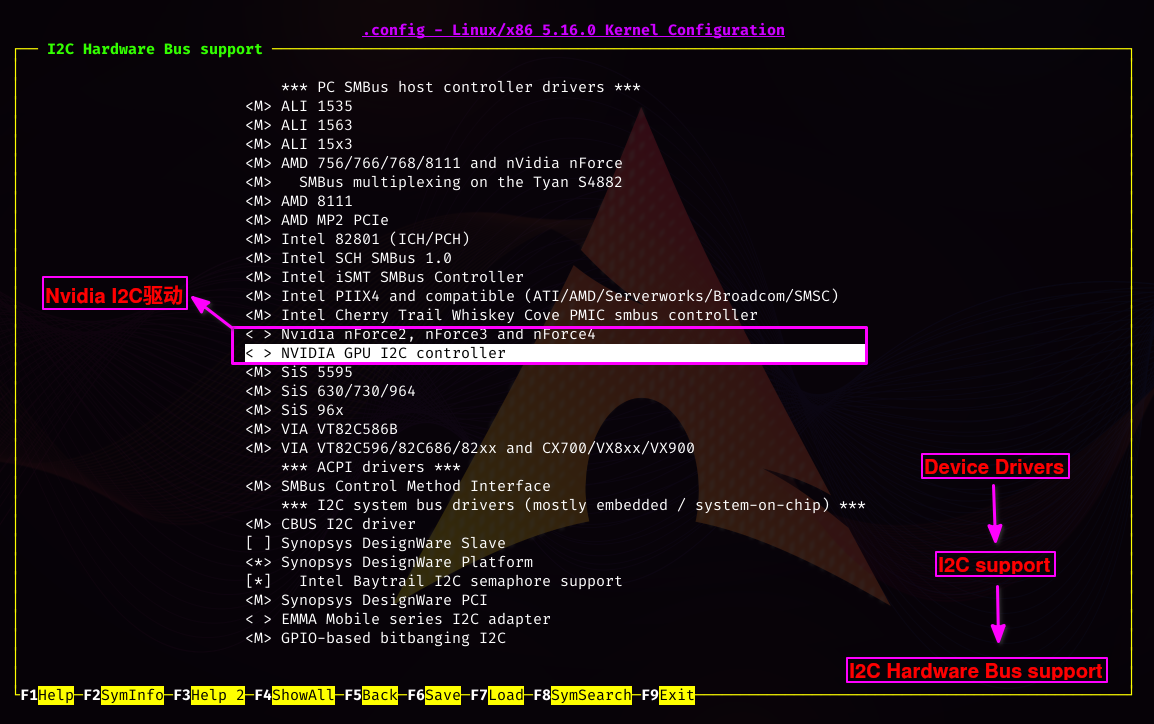The height and width of the screenshot is (724, 1154).
Task: Click F3 Help 2 option
Action: (208, 695)
